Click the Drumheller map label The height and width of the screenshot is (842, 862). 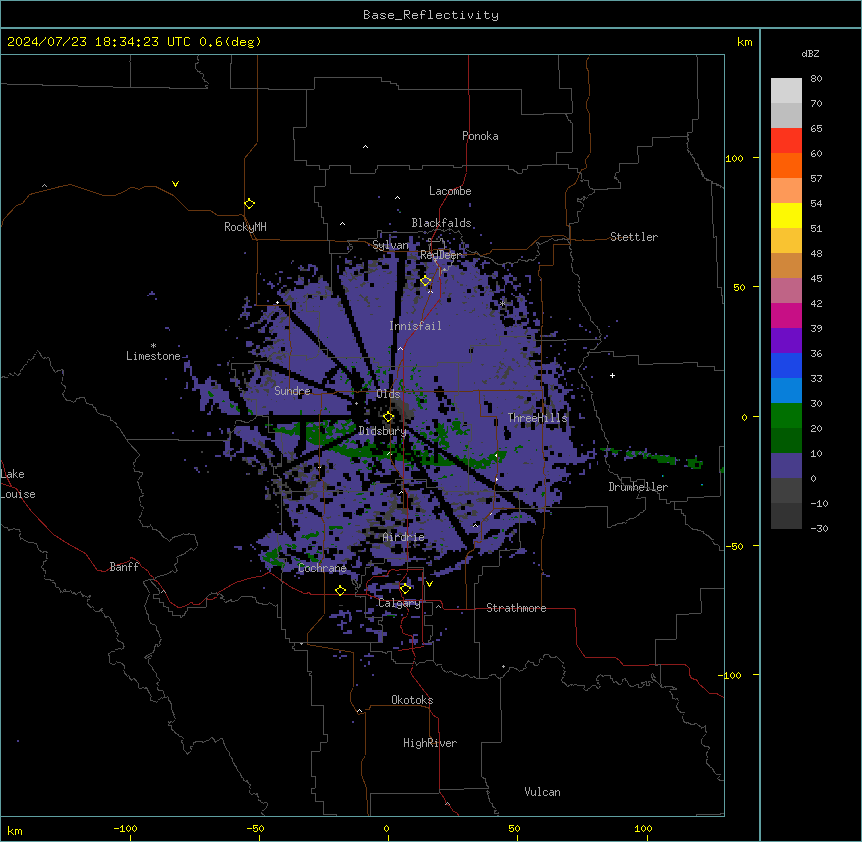point(638,487)
